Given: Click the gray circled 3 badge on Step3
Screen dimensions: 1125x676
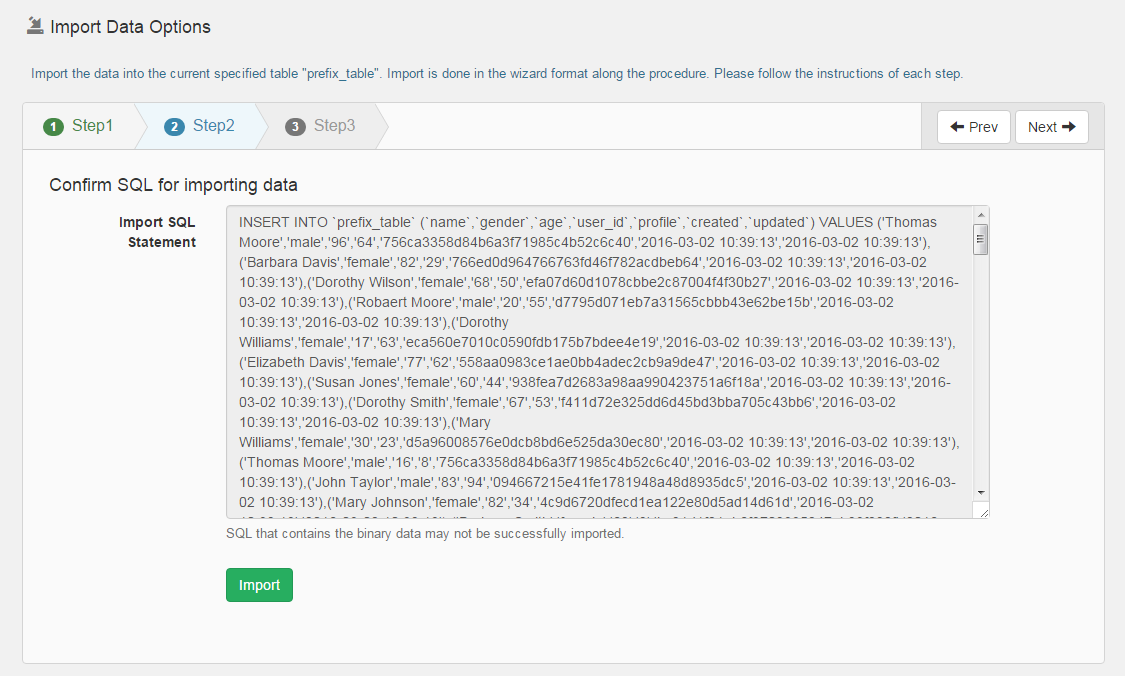Looking at the screenshot, I should 293,127.
